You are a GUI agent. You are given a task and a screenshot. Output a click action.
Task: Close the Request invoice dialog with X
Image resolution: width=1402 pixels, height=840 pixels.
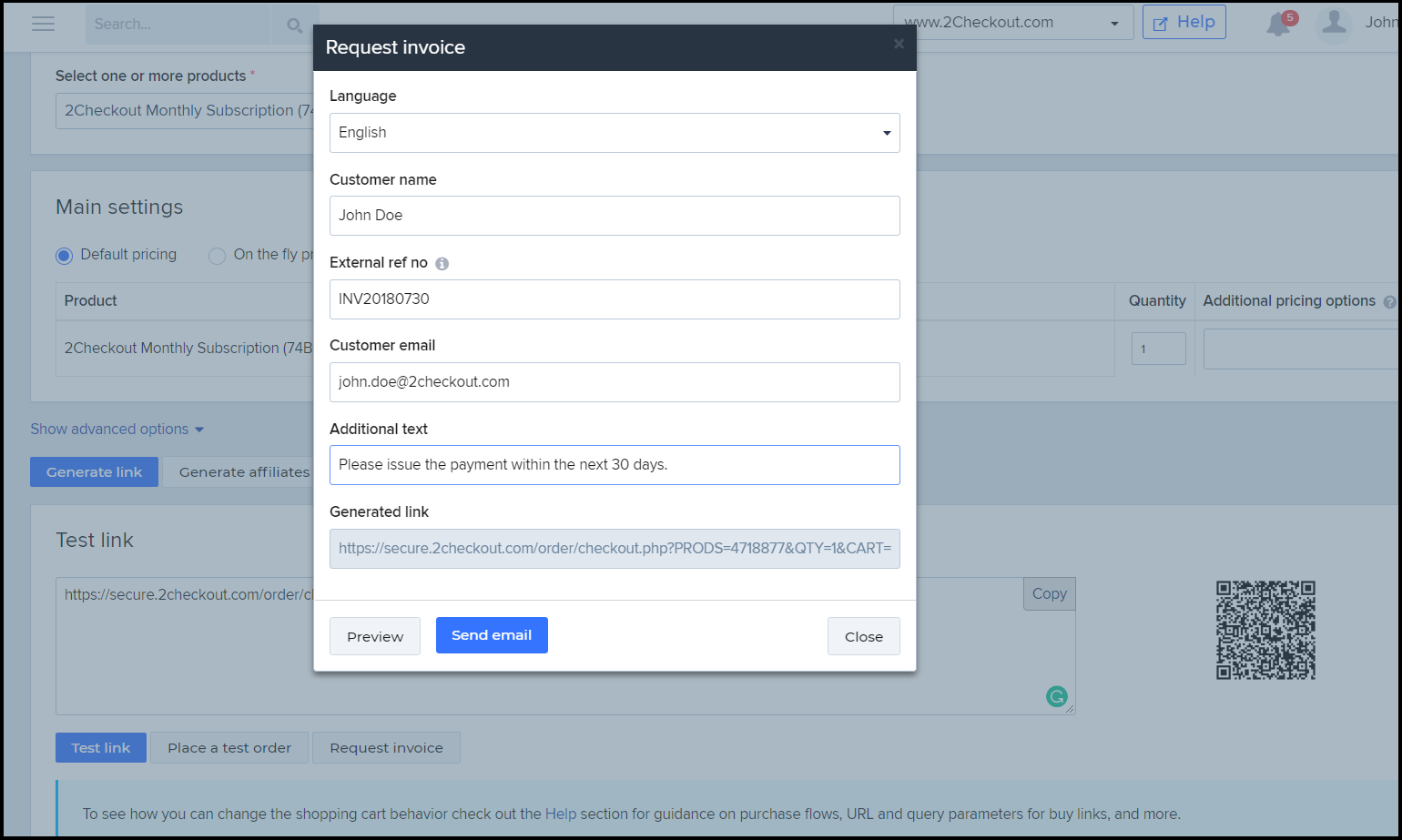[x=899, y=44]
